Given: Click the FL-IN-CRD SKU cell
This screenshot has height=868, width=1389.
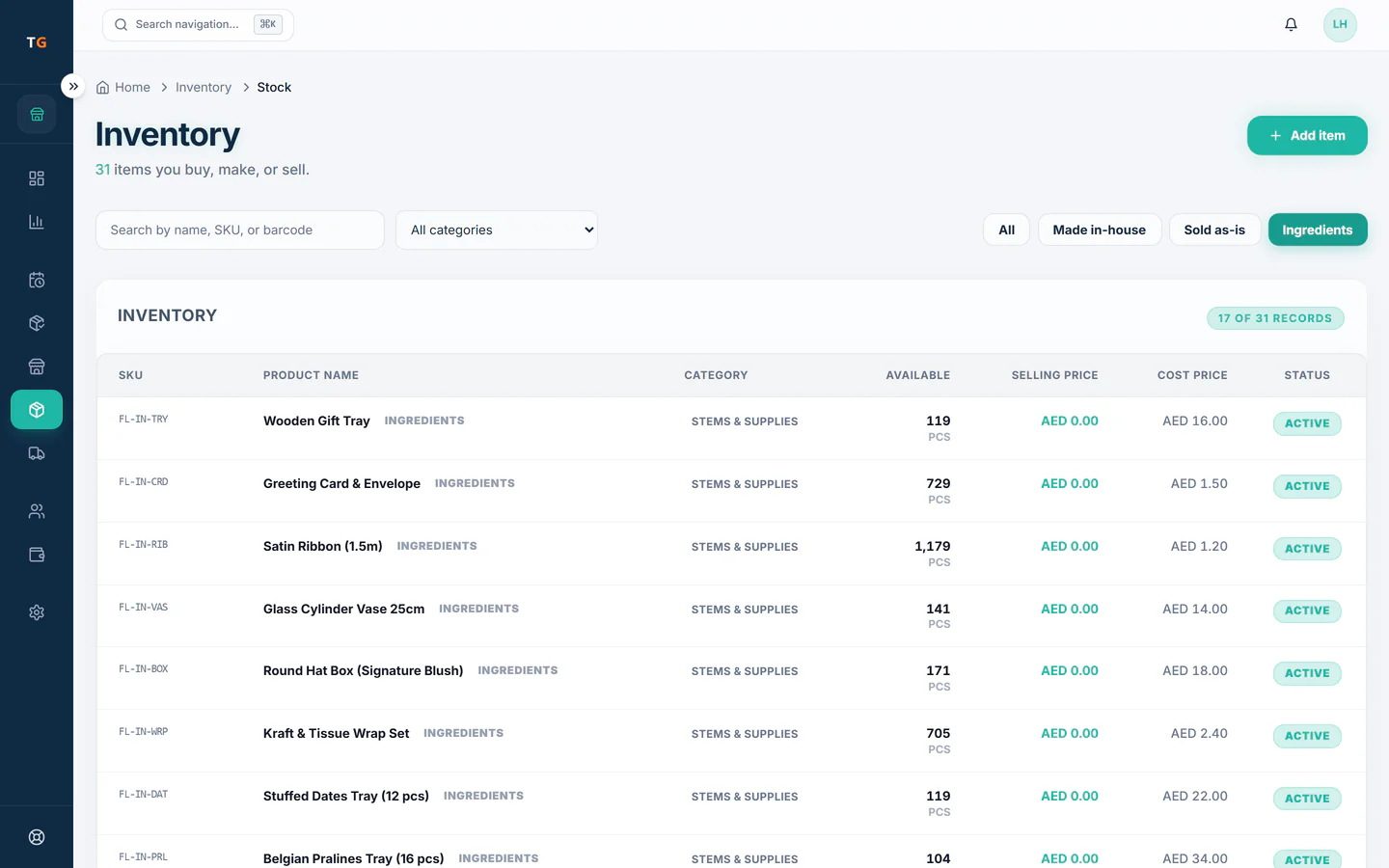Looking at the screenshot, I should point(144,482).
